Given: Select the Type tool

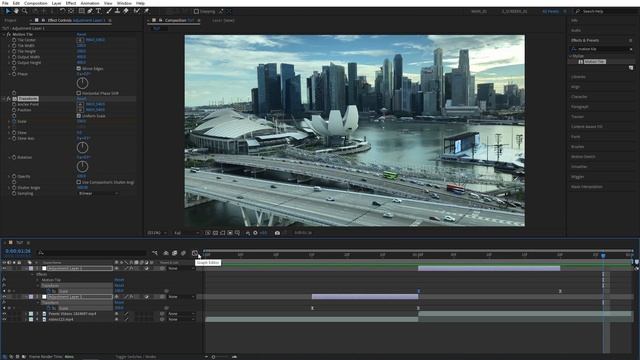Looking at the screenshot, I should tap(98, 11).
